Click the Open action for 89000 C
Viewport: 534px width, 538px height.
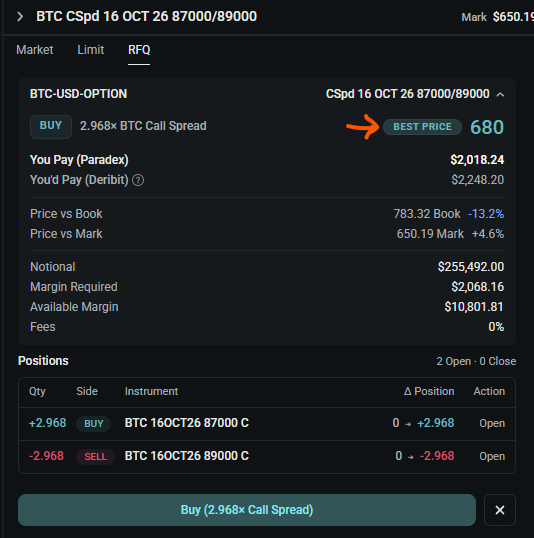click(492, 456)
